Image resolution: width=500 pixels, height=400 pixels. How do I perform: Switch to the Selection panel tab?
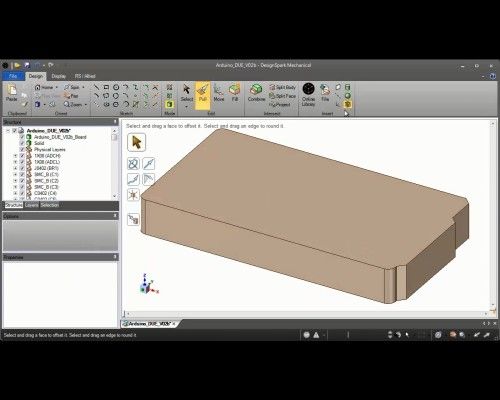point(50,205)
